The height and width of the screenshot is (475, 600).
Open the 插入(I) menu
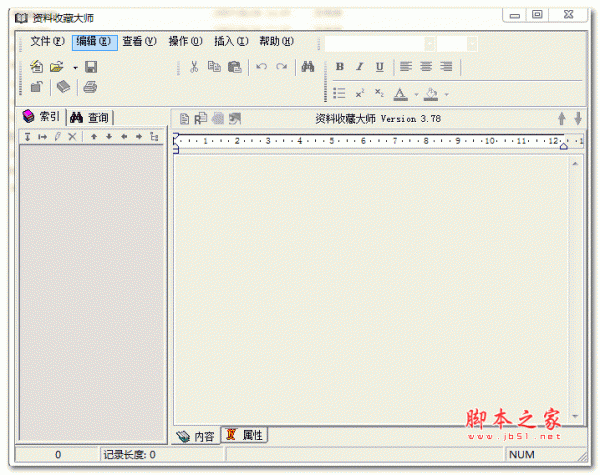[x=231, y=41]
